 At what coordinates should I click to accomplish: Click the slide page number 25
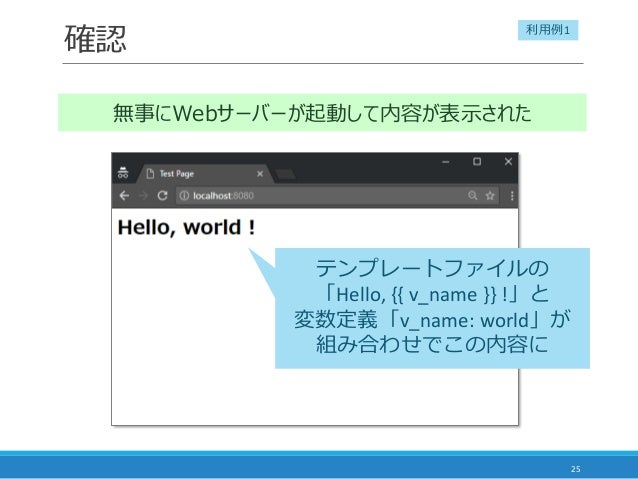[575, 469]
